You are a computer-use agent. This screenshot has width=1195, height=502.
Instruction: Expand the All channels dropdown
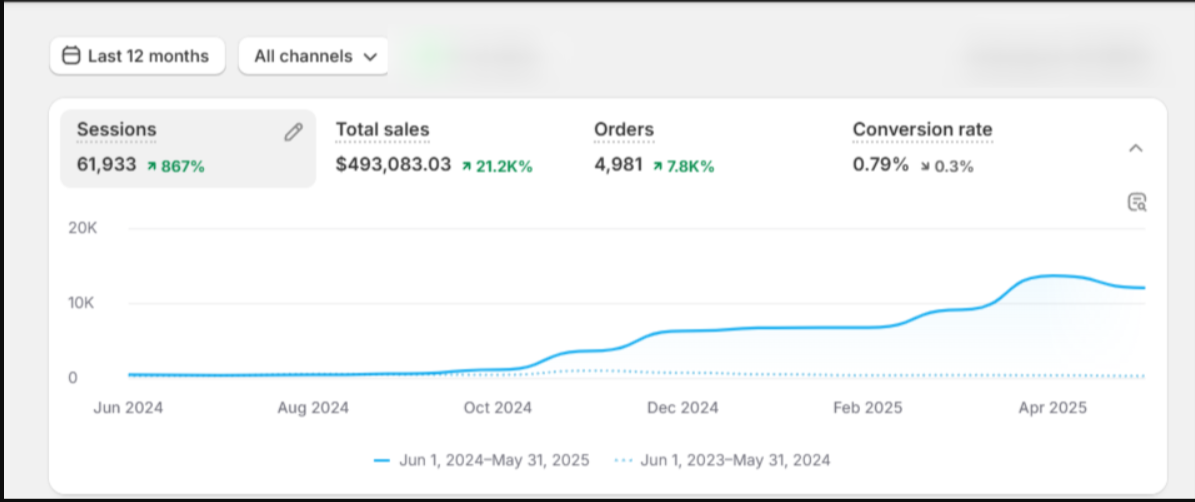(x=314, y=56)
